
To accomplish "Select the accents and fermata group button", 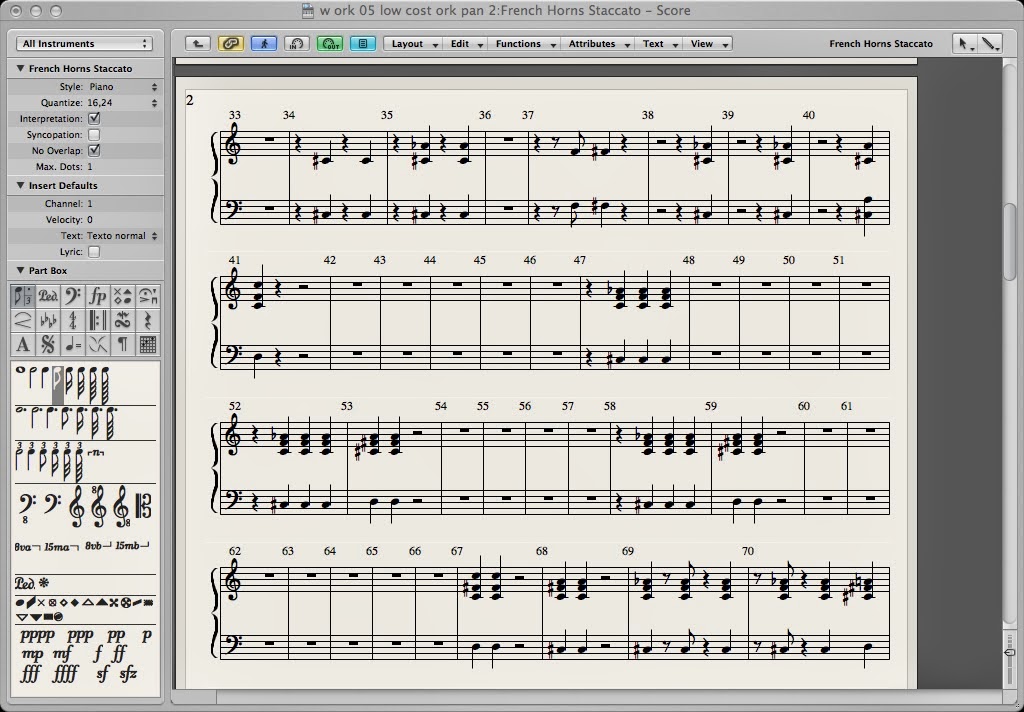I will [x=148, y=297].
